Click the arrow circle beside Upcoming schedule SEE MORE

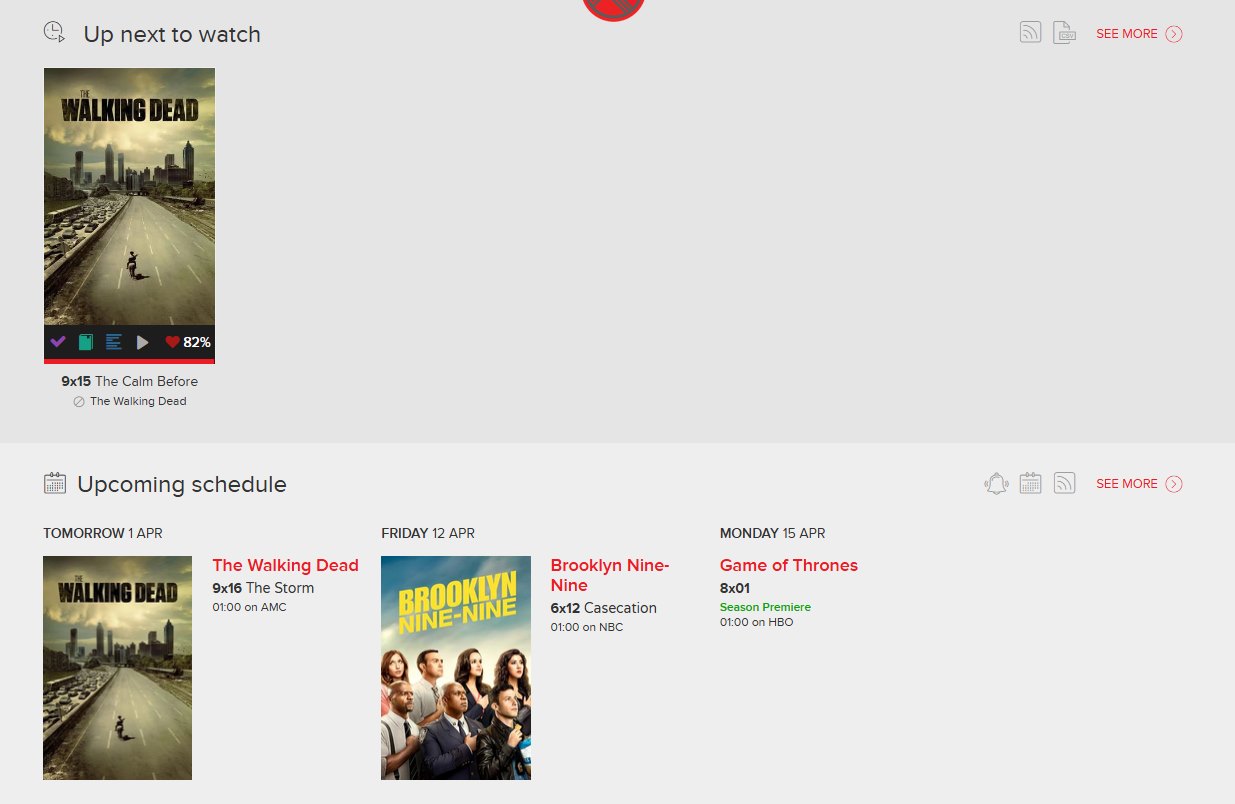1174,484
